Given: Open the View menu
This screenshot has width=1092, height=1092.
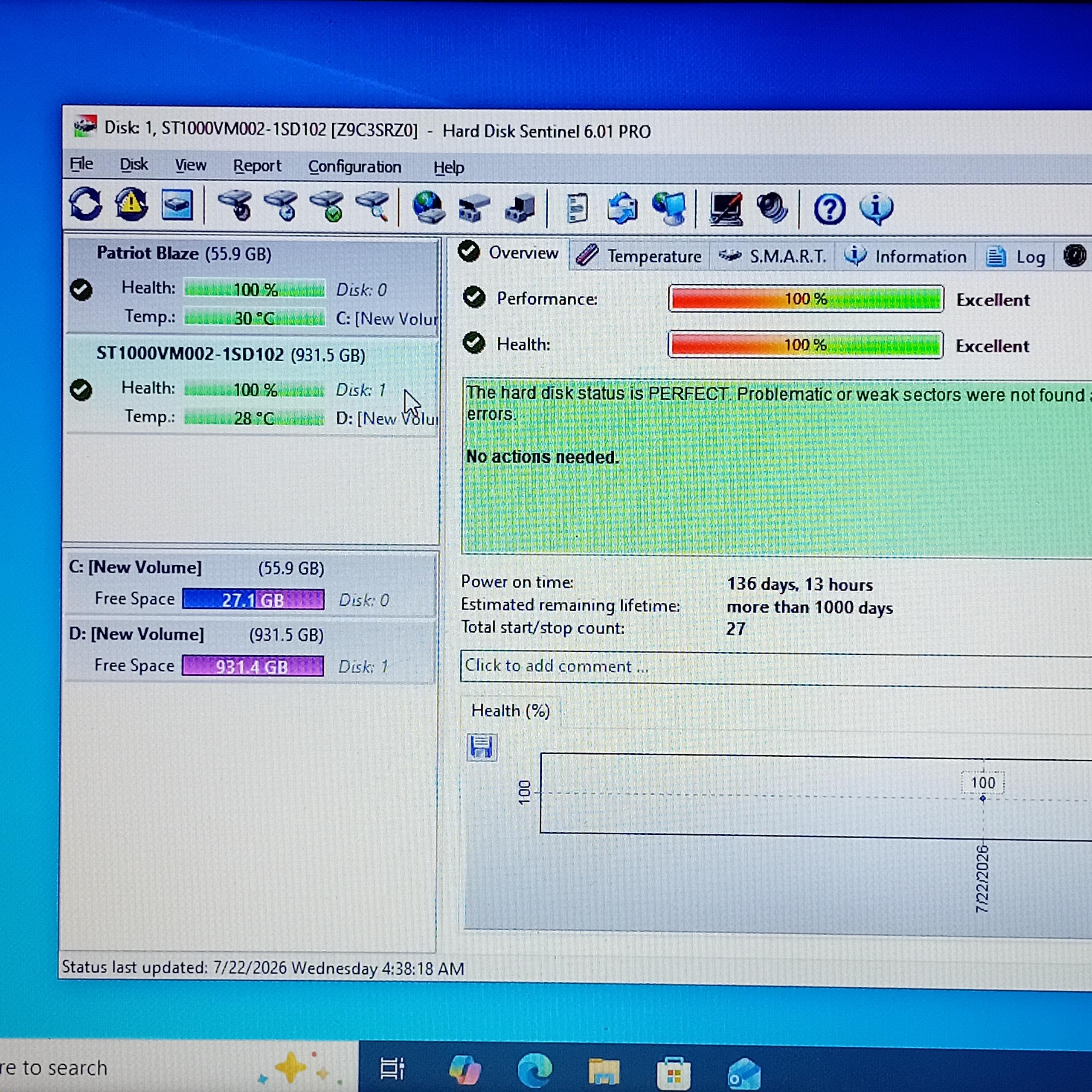Looking at the screenshot, I should point(191,165).
